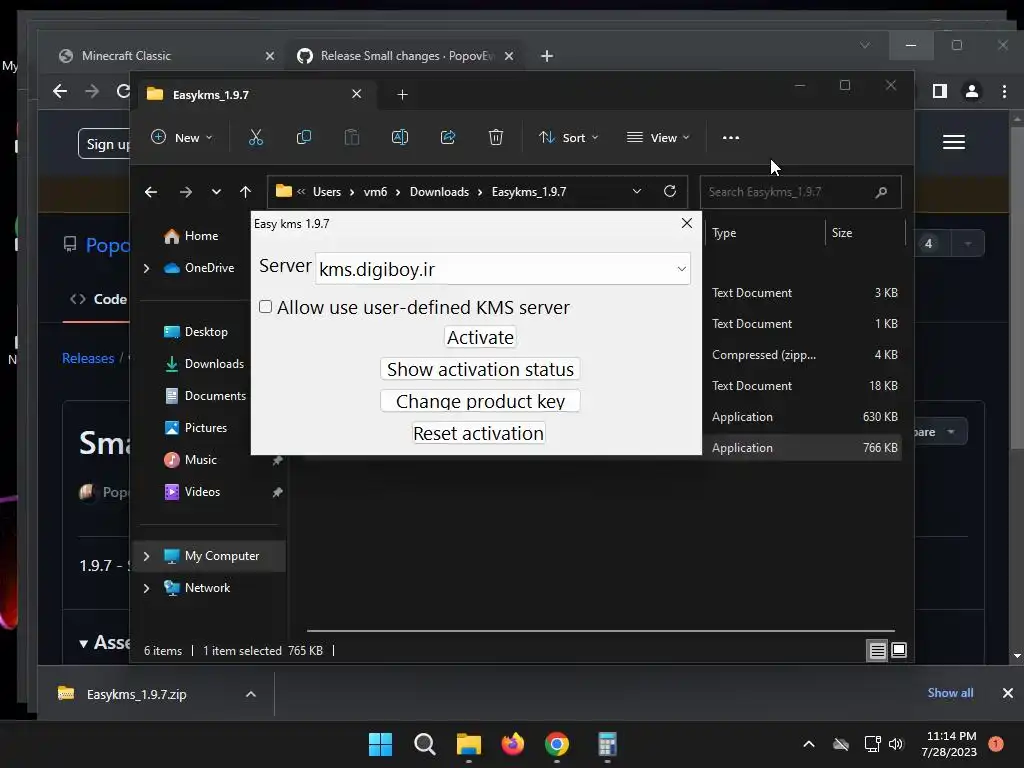Add a new File Explorer tab
Screen dimensions: 1024x768
(402, 95)
